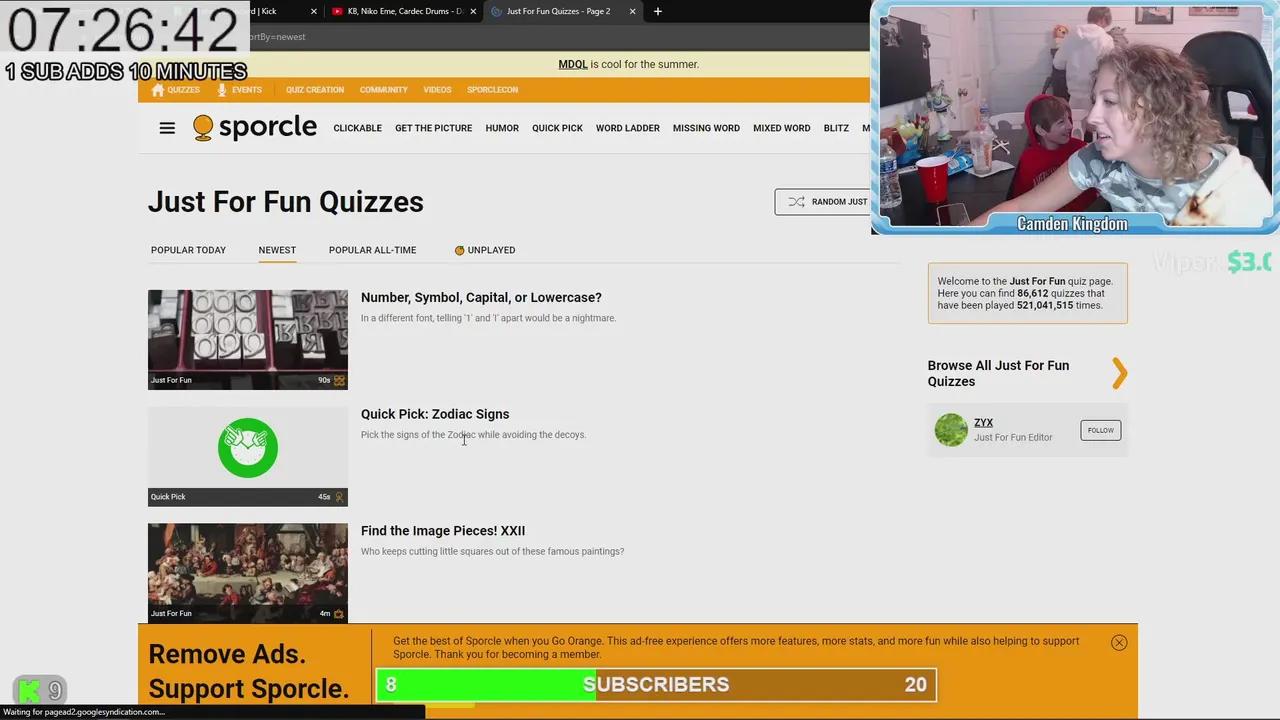Image resolution: width=1280 pixels, height=720 pixels.
Task: Click the Find the Image Pieces painting thumbnail
Action: click(248, 573)
